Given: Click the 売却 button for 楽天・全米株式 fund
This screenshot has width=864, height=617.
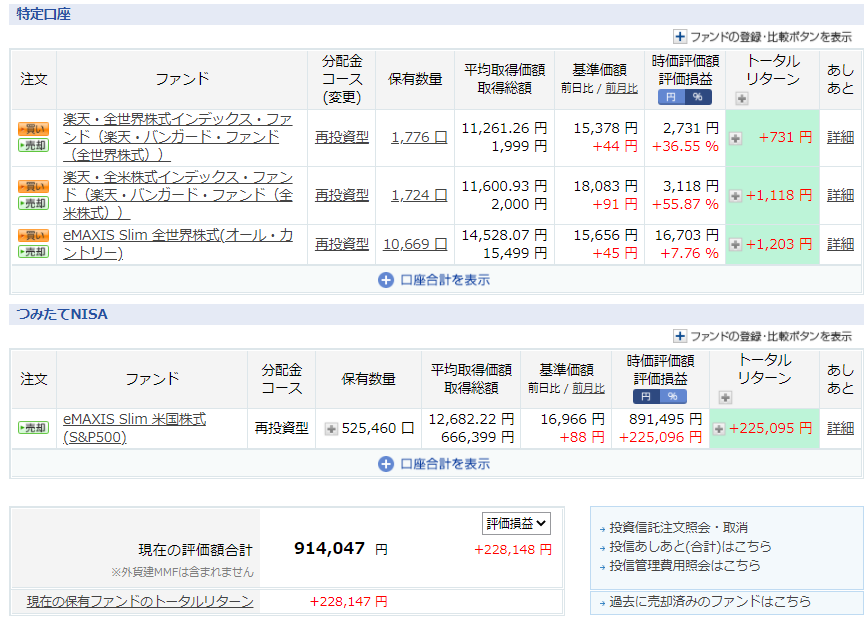Looking at the screenshot, I should point(34,203).
